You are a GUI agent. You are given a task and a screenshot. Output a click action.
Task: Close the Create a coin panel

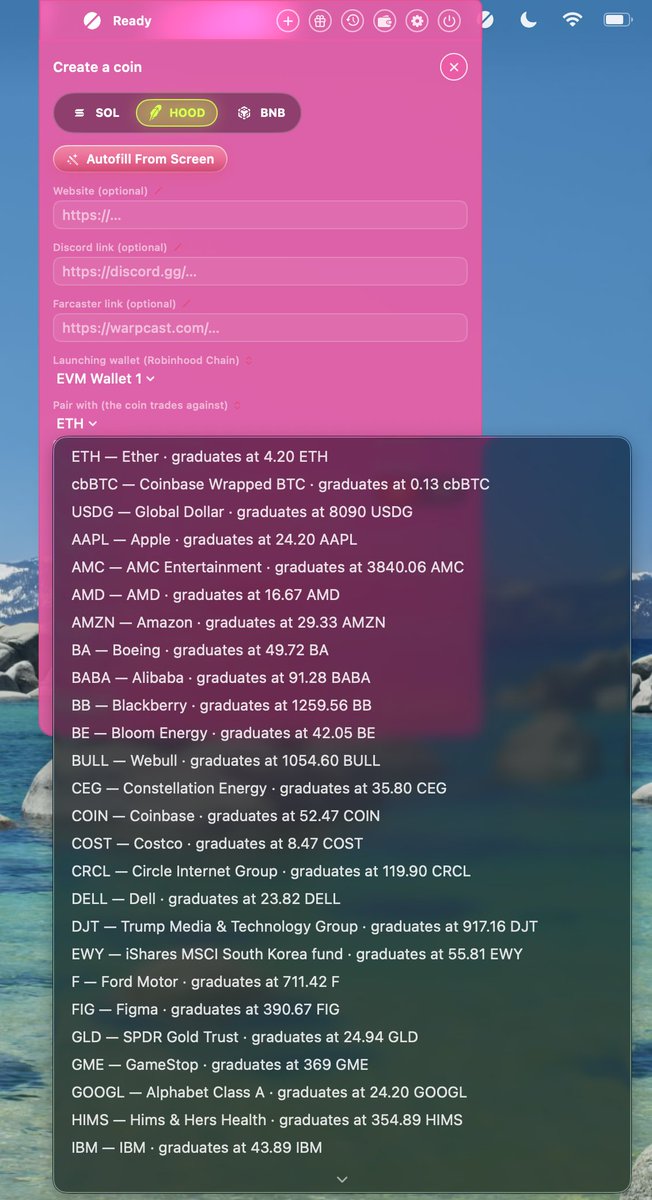click(453, 67)
